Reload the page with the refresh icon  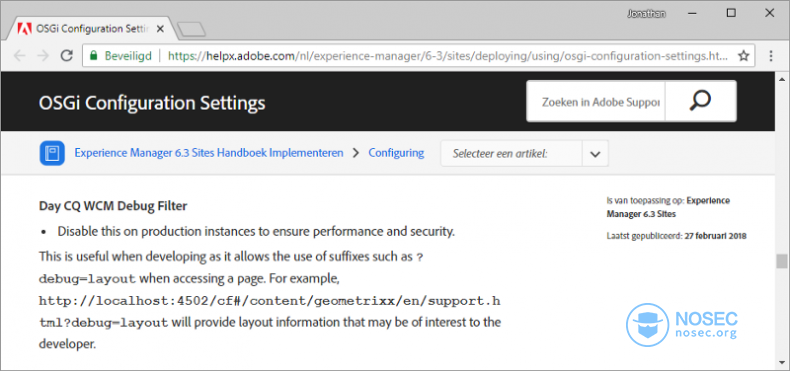[67, 55]
